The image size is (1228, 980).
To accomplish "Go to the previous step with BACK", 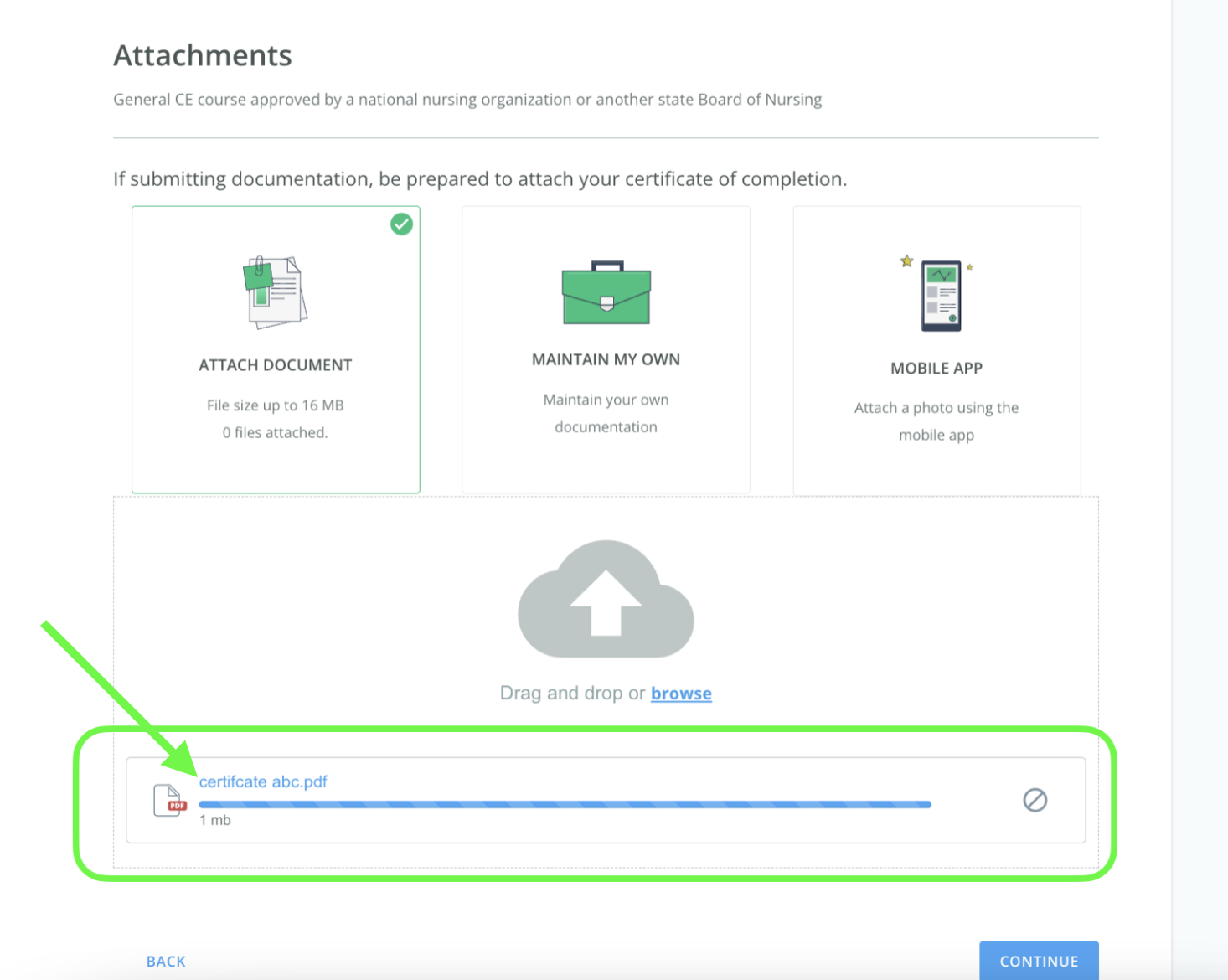I will pos(166,962).
